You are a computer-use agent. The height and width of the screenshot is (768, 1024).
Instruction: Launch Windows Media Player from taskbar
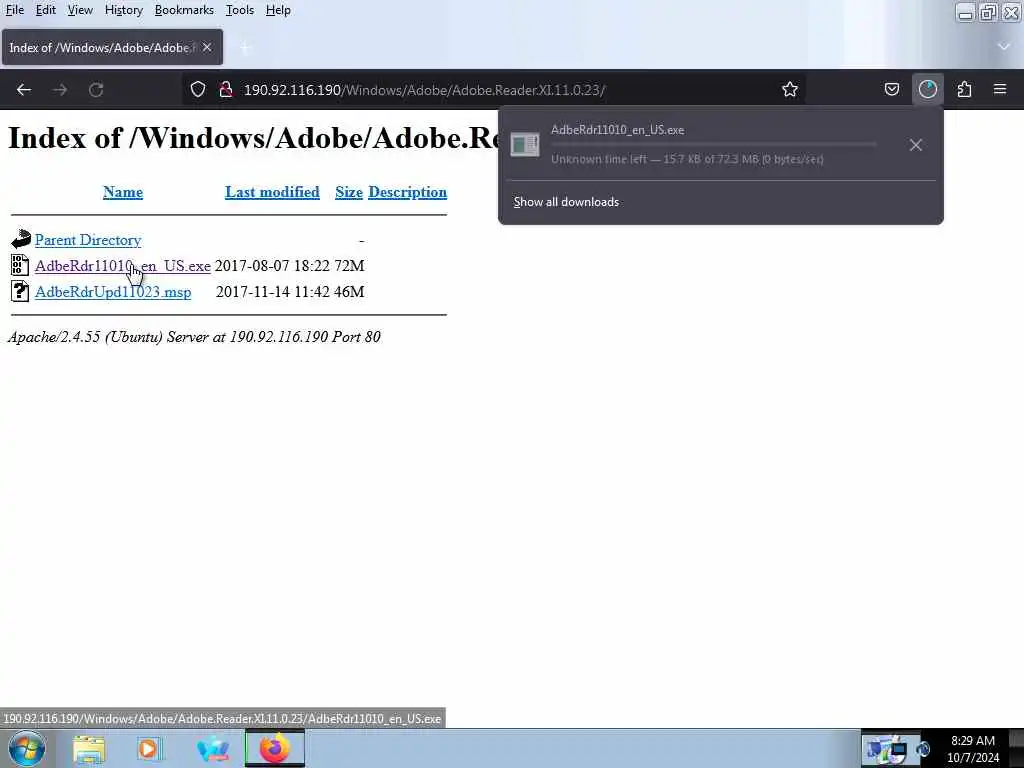150,749
